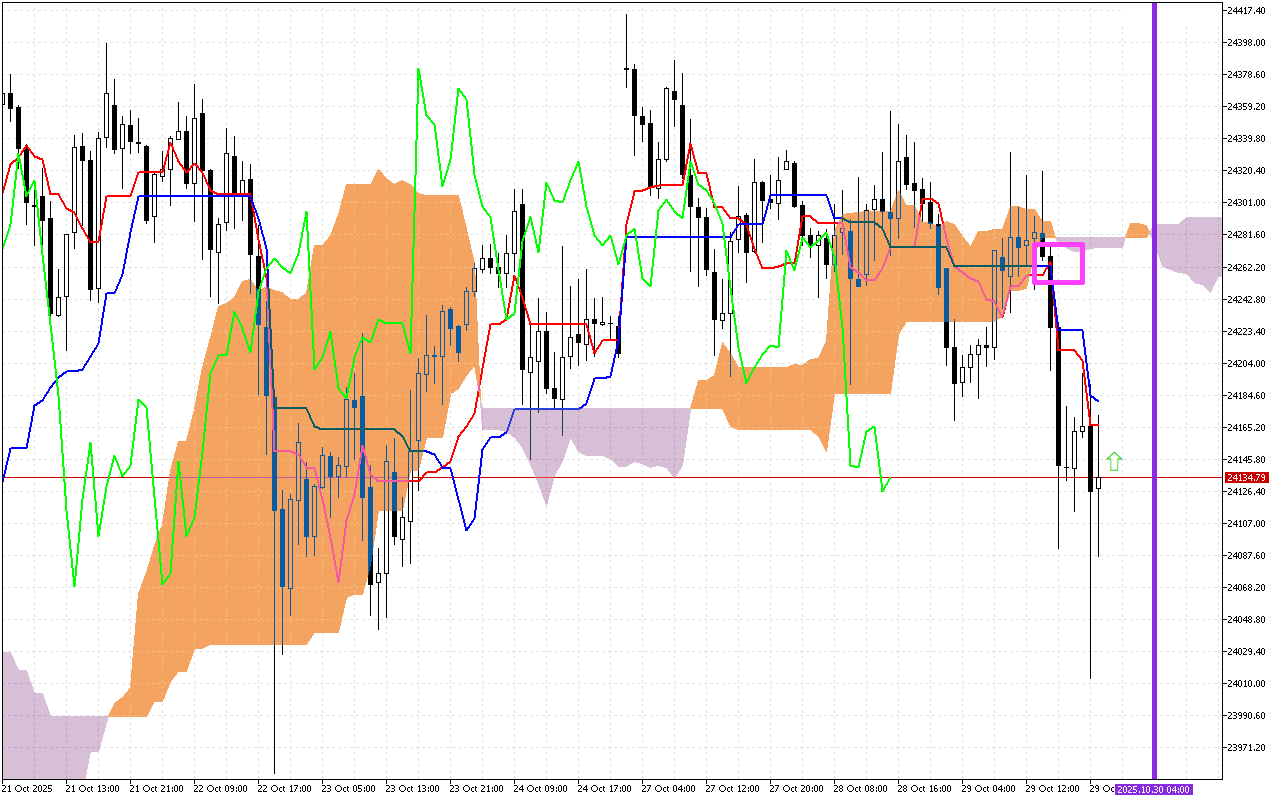
Task: Click the 22 Oct 17:00 time label
Action: click(x=285, y=789)
